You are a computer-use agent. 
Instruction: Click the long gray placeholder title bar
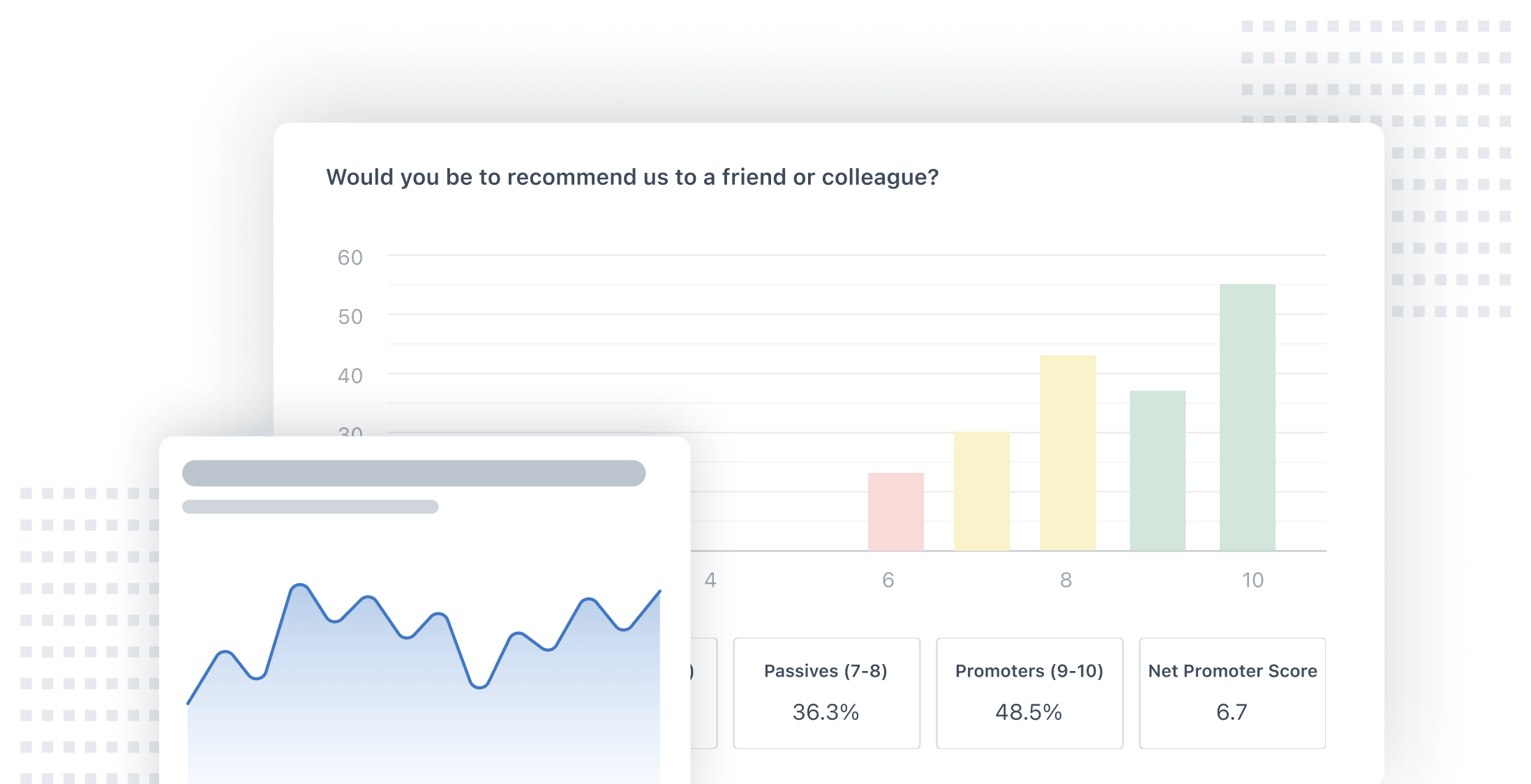[413, 473]
